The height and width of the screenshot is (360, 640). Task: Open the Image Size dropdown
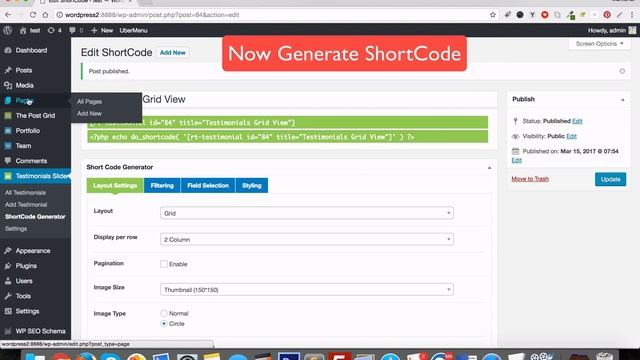[x=307, y=289]
